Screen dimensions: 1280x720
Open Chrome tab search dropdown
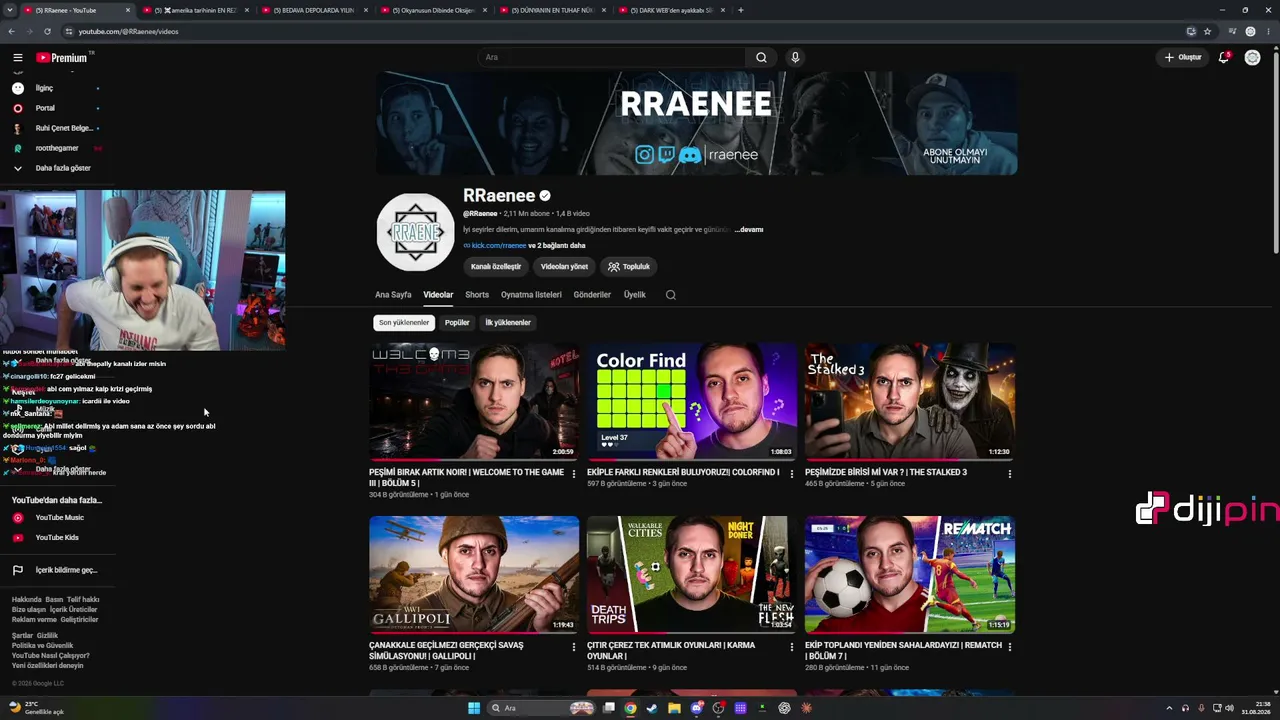[11, 10]
